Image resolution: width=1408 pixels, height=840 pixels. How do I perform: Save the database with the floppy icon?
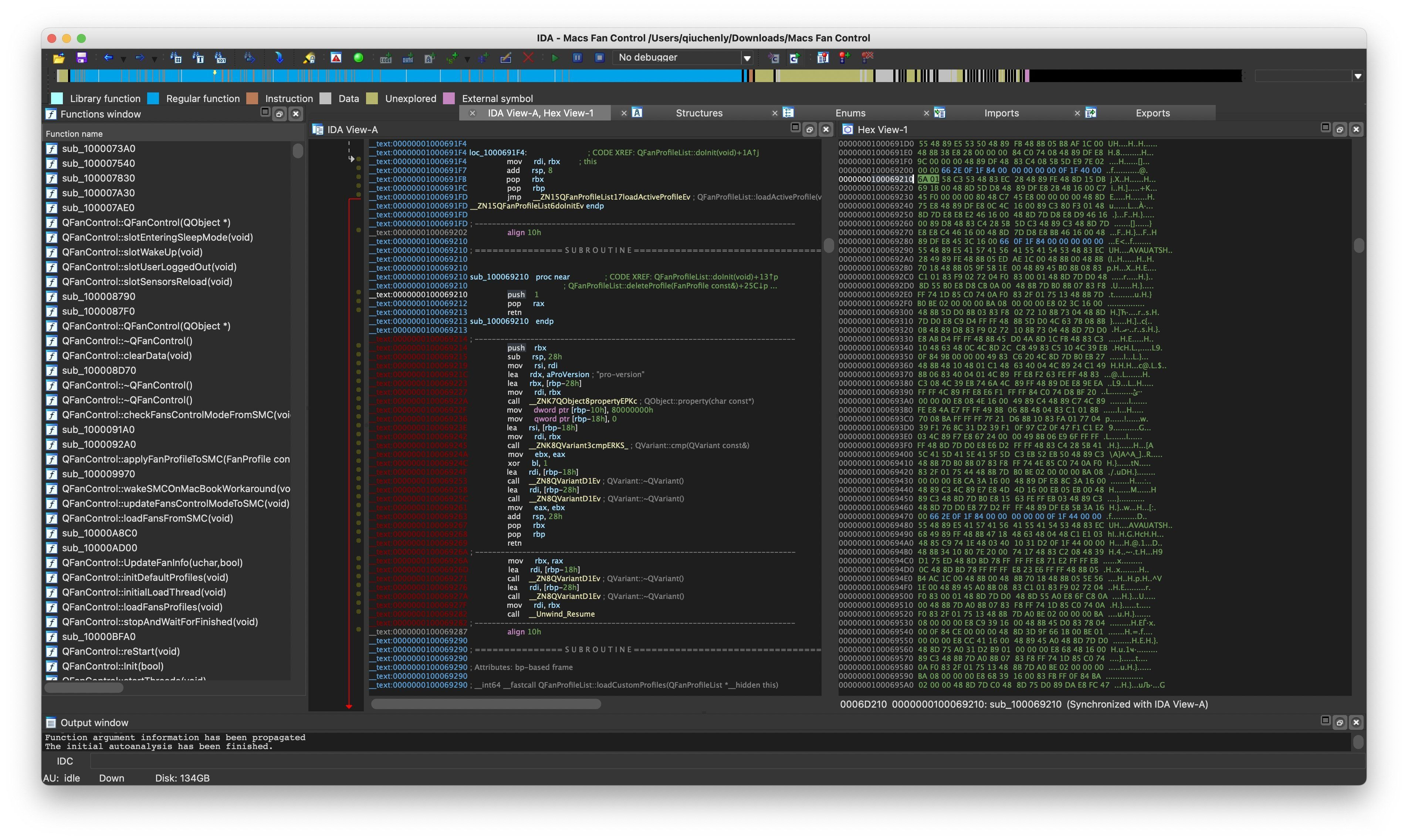pyautogui.click(x=81, y=58)
